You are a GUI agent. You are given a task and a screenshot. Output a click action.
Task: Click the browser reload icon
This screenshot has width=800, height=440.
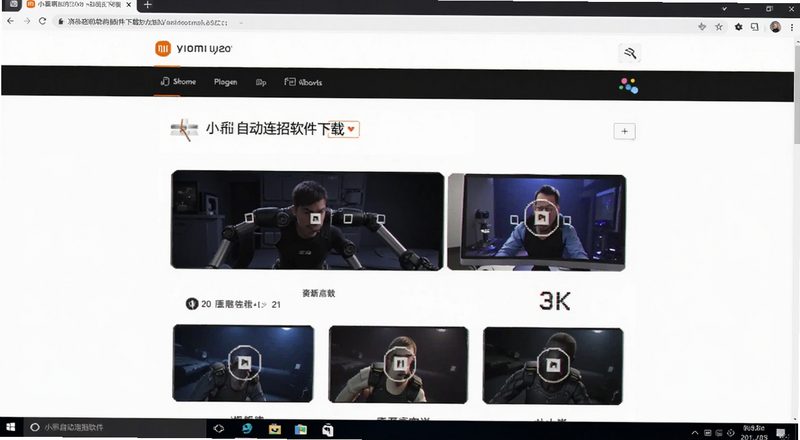(42, 21)
